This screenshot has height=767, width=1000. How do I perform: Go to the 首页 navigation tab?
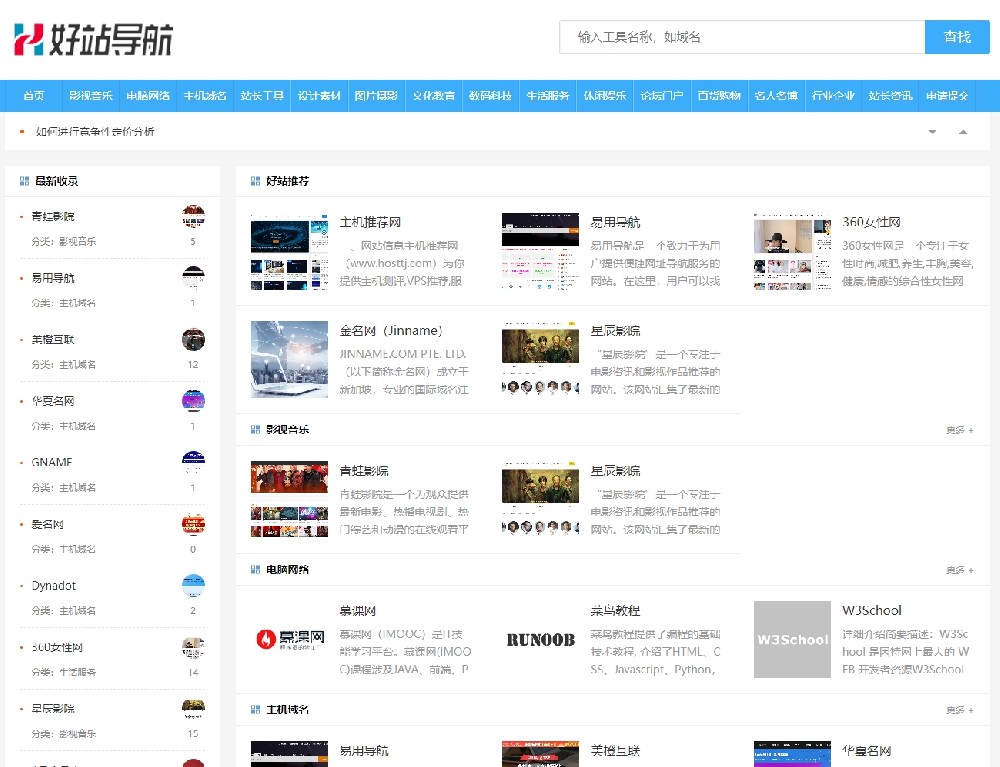click(x=34, y=96)
